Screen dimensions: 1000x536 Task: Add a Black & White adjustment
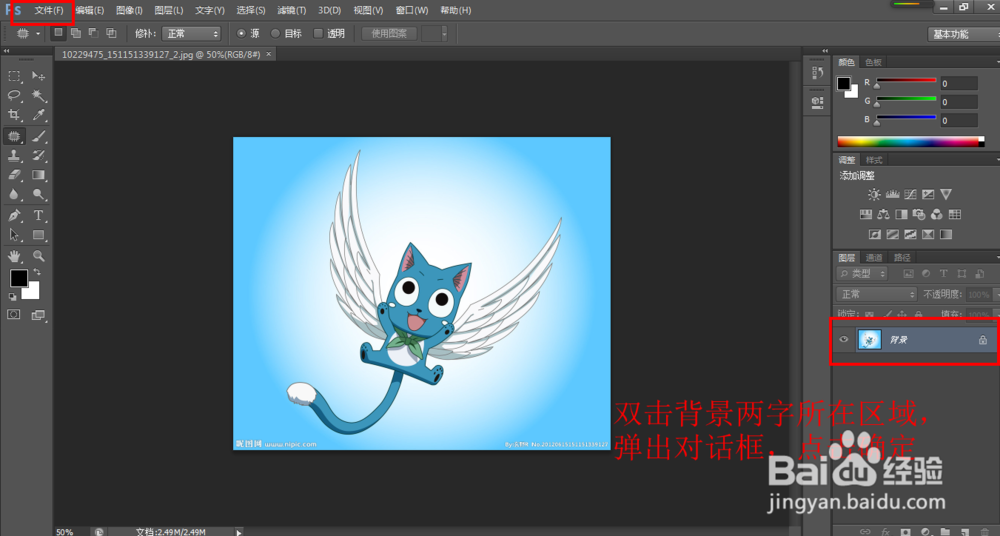(x=901, y=214)
